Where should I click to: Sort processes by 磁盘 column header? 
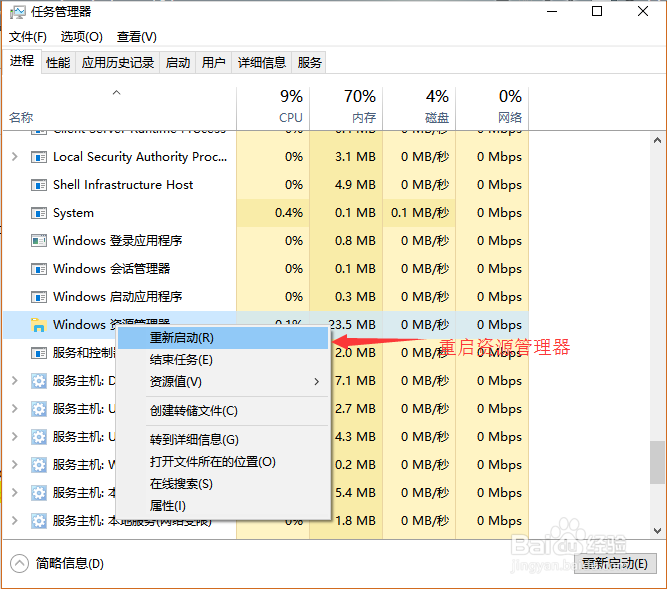(419, 108)
